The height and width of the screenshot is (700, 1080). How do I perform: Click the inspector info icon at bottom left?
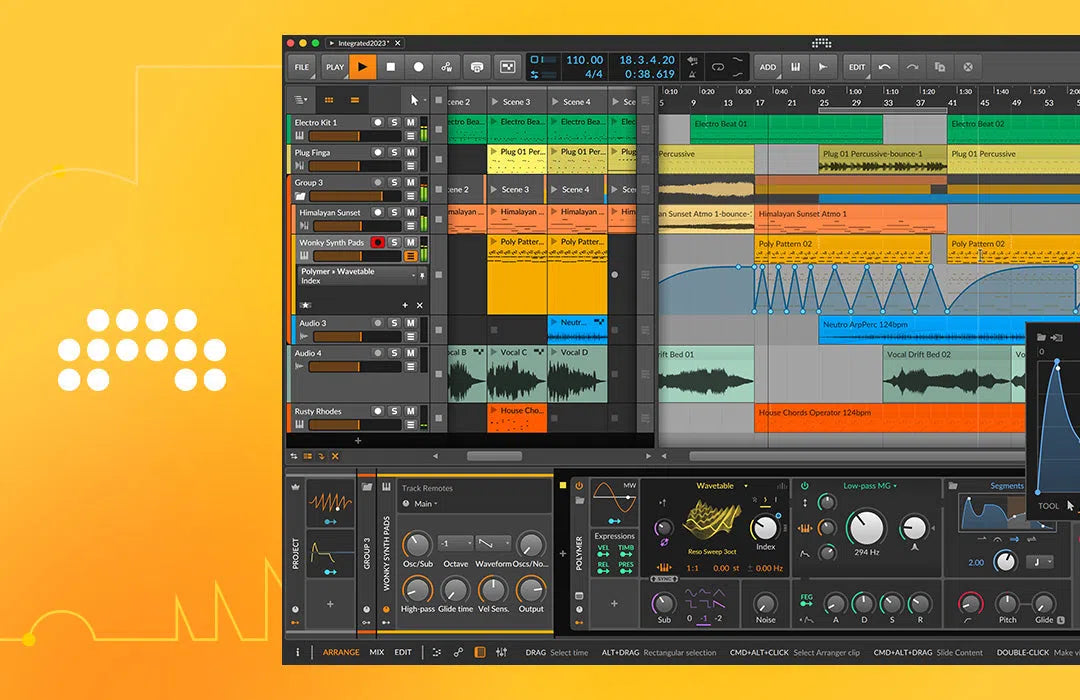tap(298, 651)
